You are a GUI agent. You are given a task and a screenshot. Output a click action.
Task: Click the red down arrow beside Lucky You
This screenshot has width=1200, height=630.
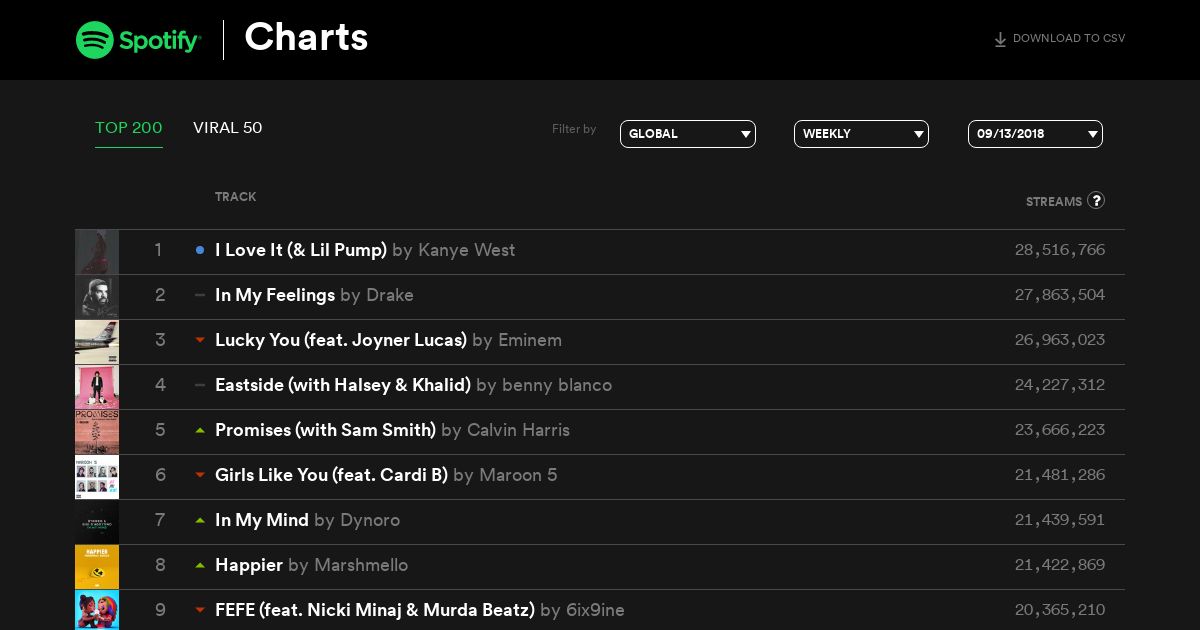200,340
